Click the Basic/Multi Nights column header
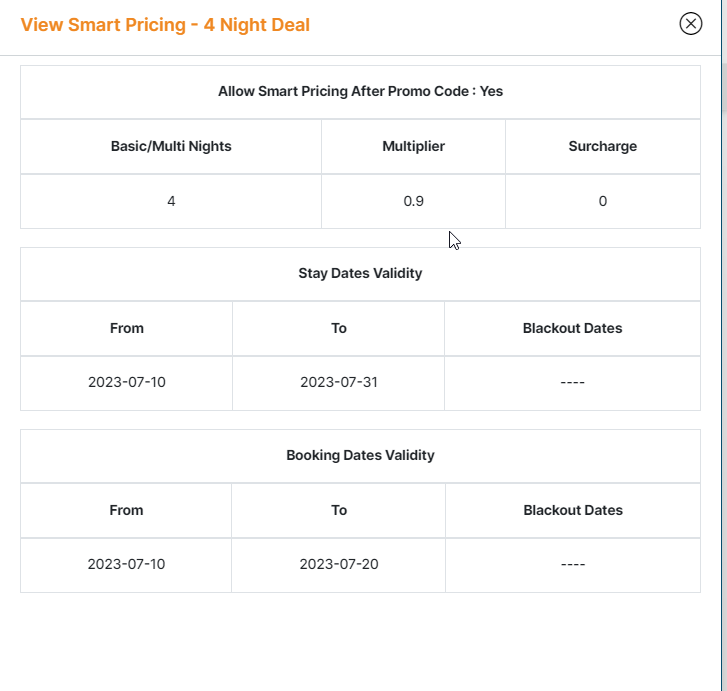Image resolution: width=727 pixels, height=691 pixels. point(171,146)
